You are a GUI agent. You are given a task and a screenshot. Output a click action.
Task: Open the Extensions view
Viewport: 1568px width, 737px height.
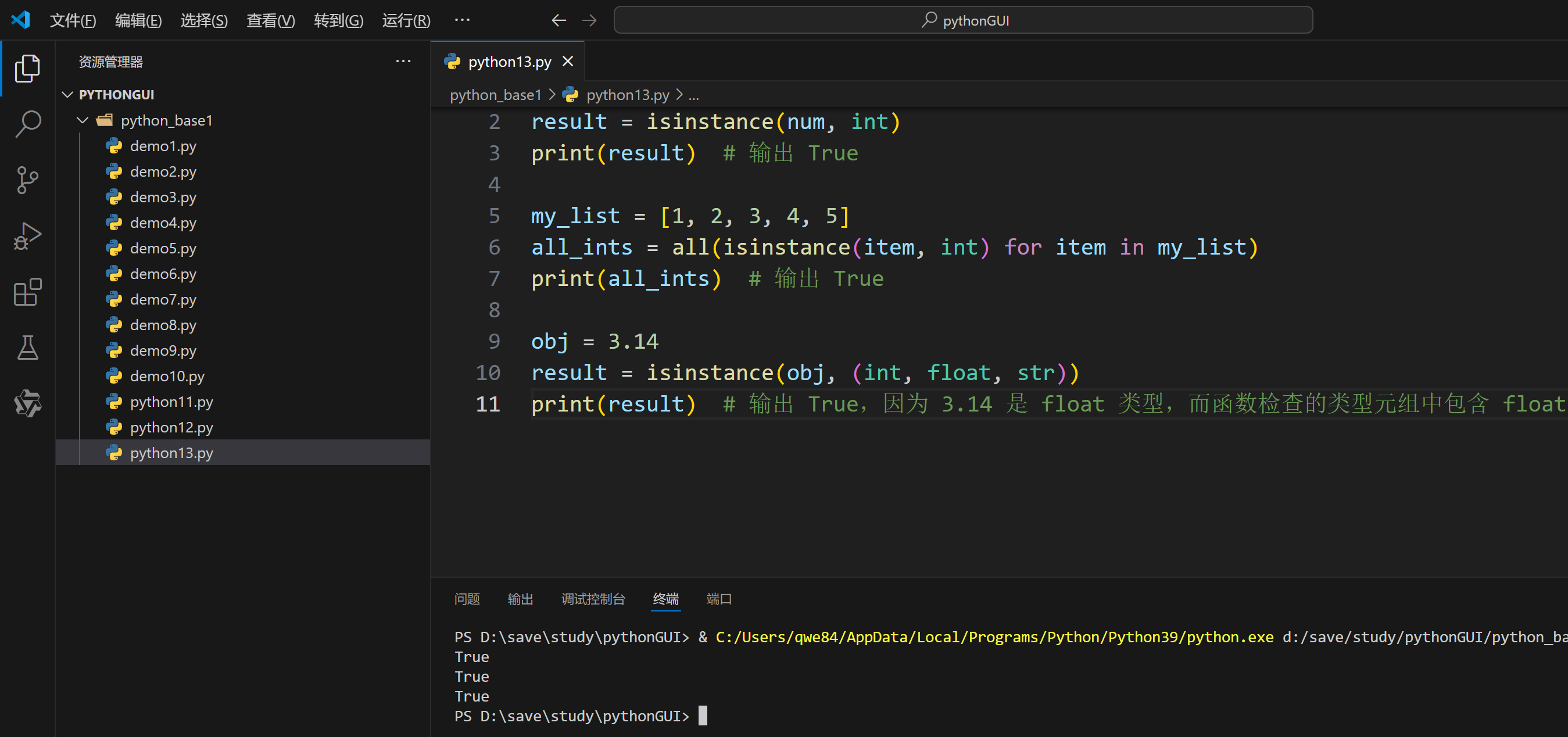[27, 292]
